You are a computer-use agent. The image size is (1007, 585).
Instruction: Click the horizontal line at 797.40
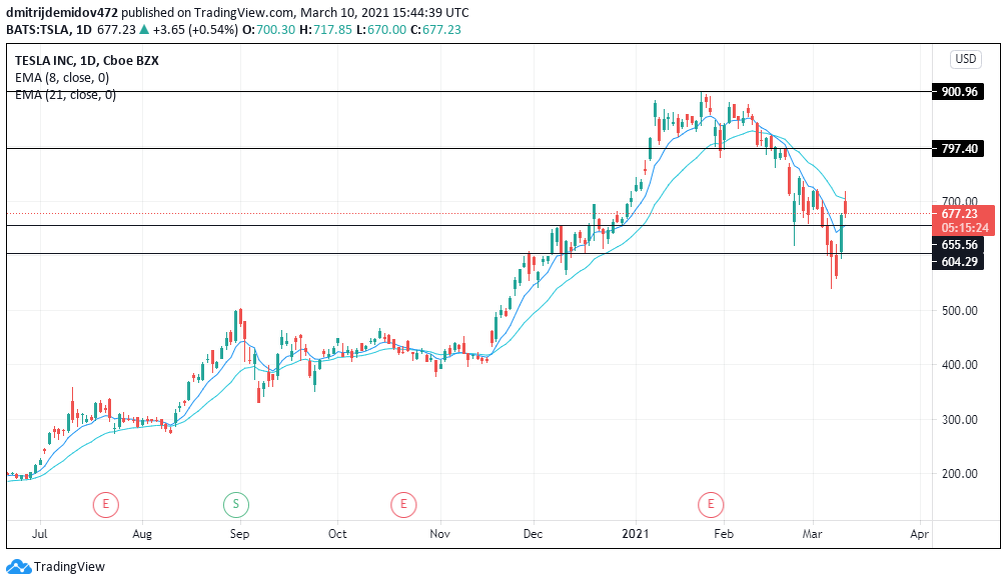tap(469, 149)
